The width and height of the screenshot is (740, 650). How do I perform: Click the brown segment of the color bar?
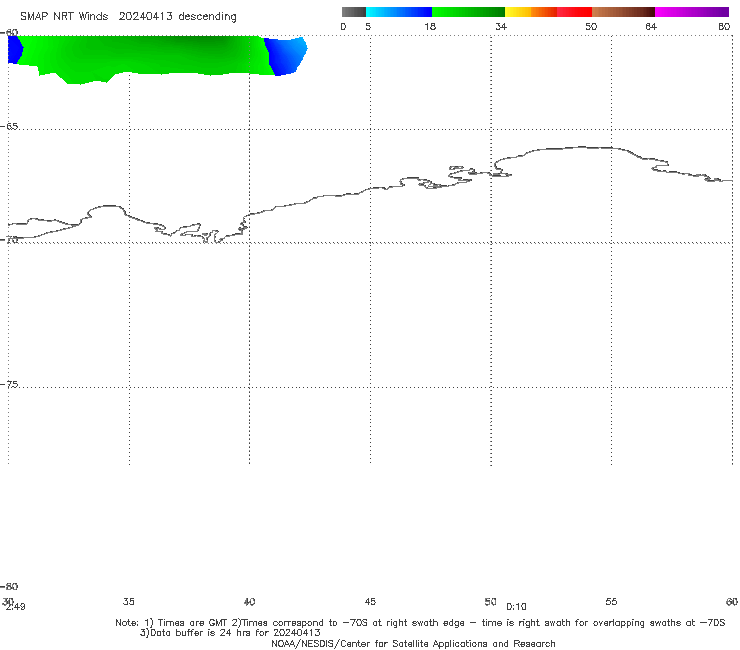(623, 12)
